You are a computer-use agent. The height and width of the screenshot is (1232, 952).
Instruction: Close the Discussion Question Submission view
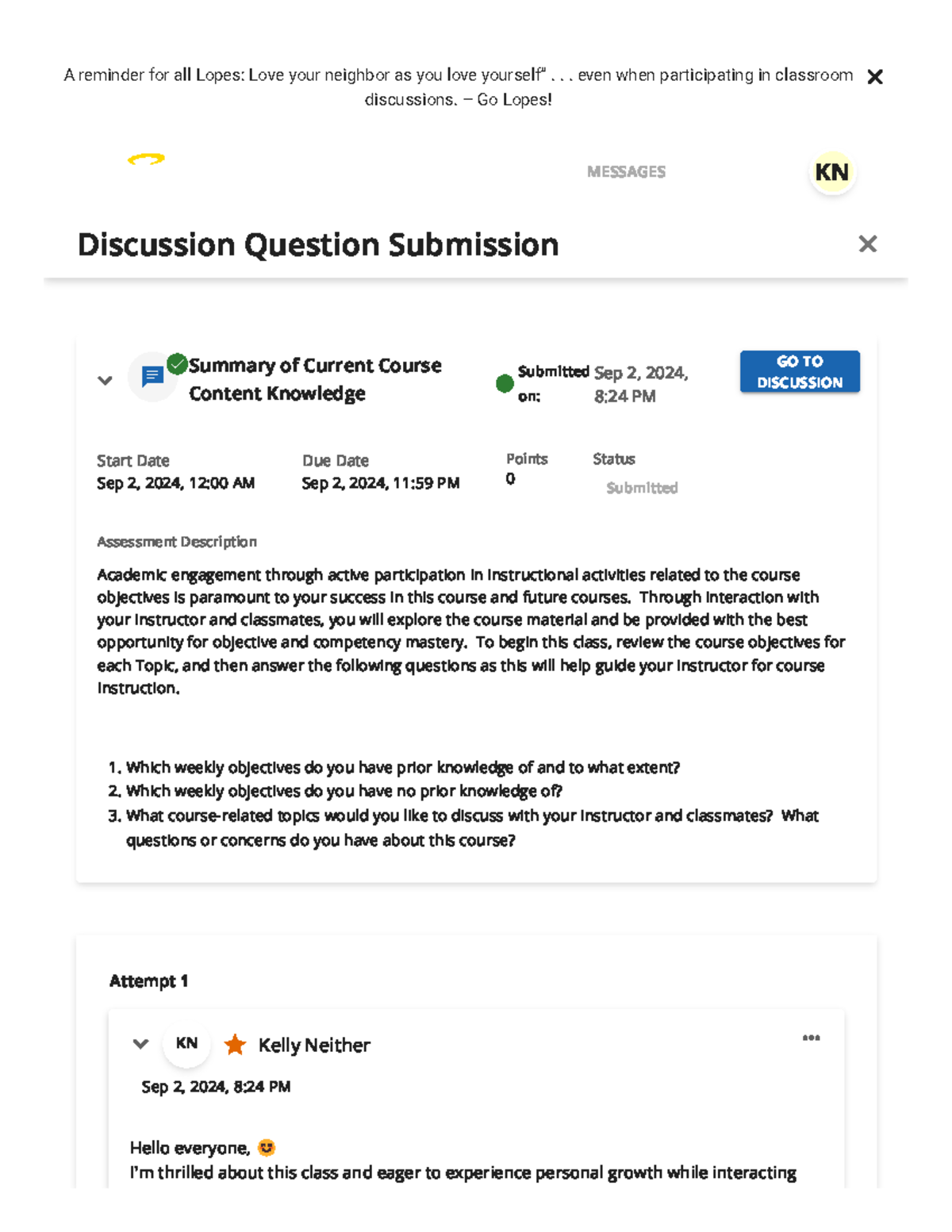pyautogui.click(x=869, y=244)
